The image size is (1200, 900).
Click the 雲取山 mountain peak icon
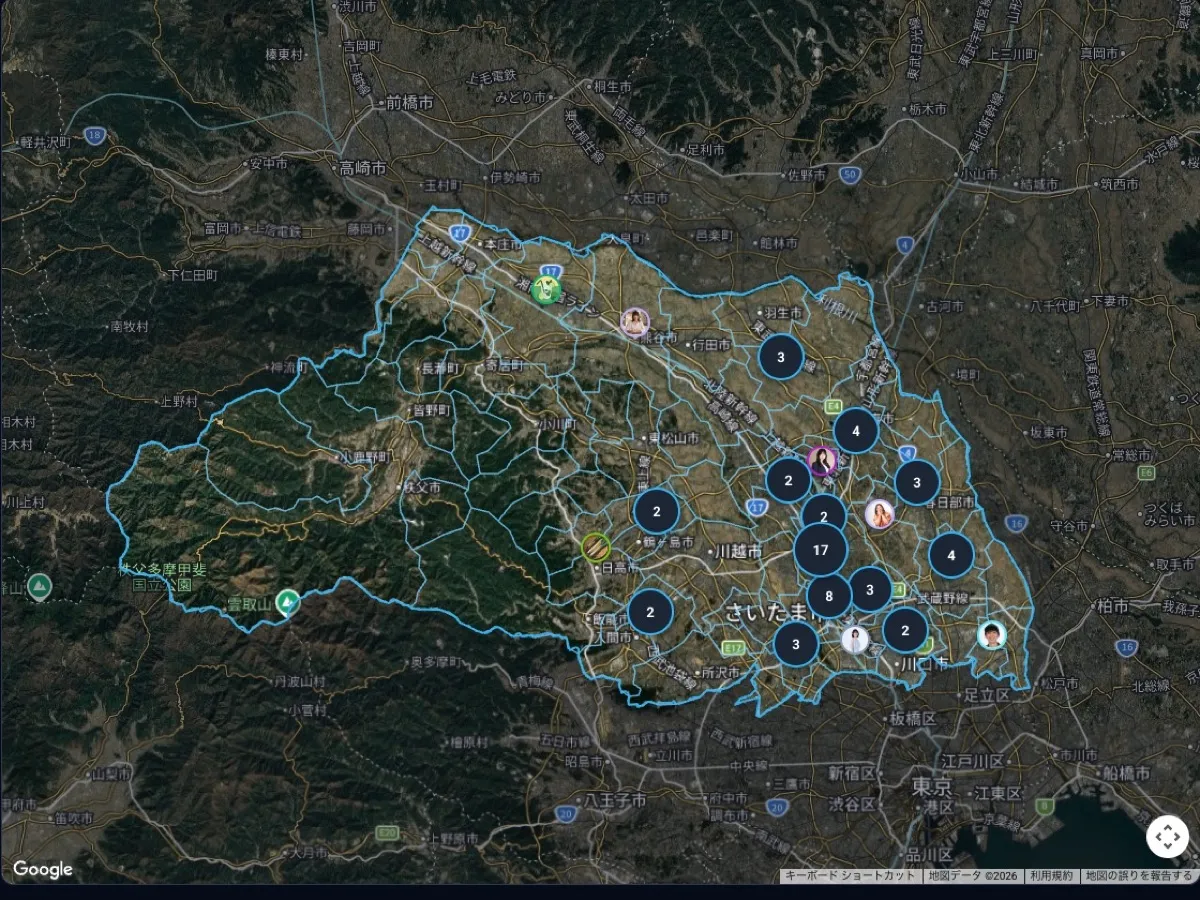coord(287,602)
